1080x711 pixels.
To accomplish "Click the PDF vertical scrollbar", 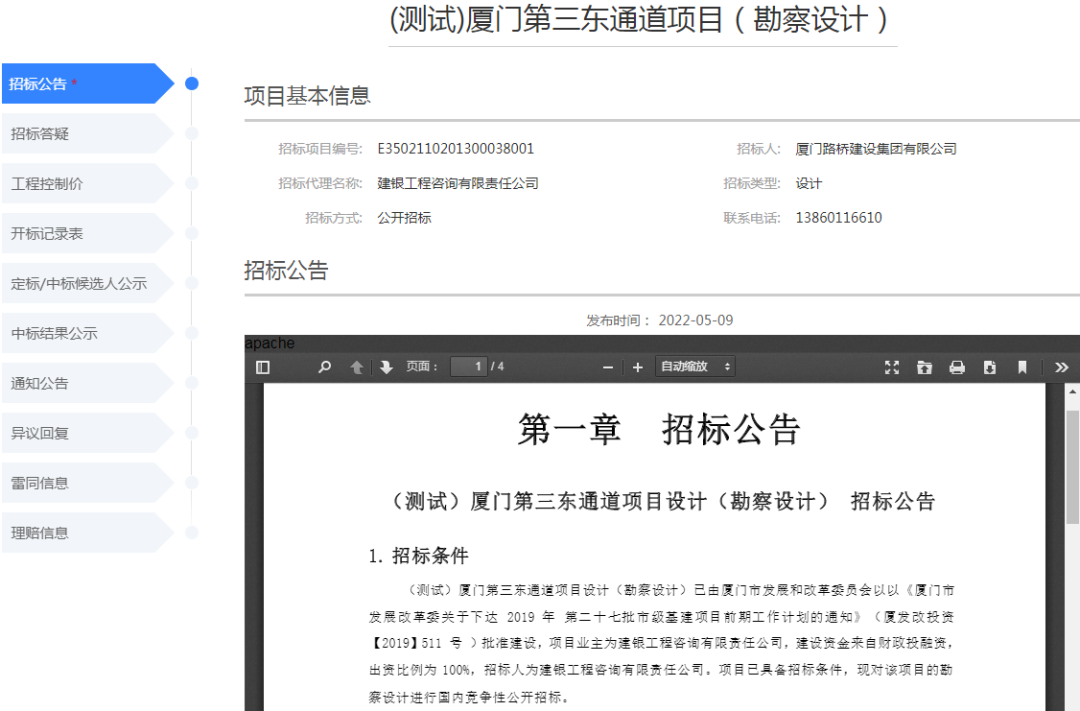I will click(x=1072, y=470).
